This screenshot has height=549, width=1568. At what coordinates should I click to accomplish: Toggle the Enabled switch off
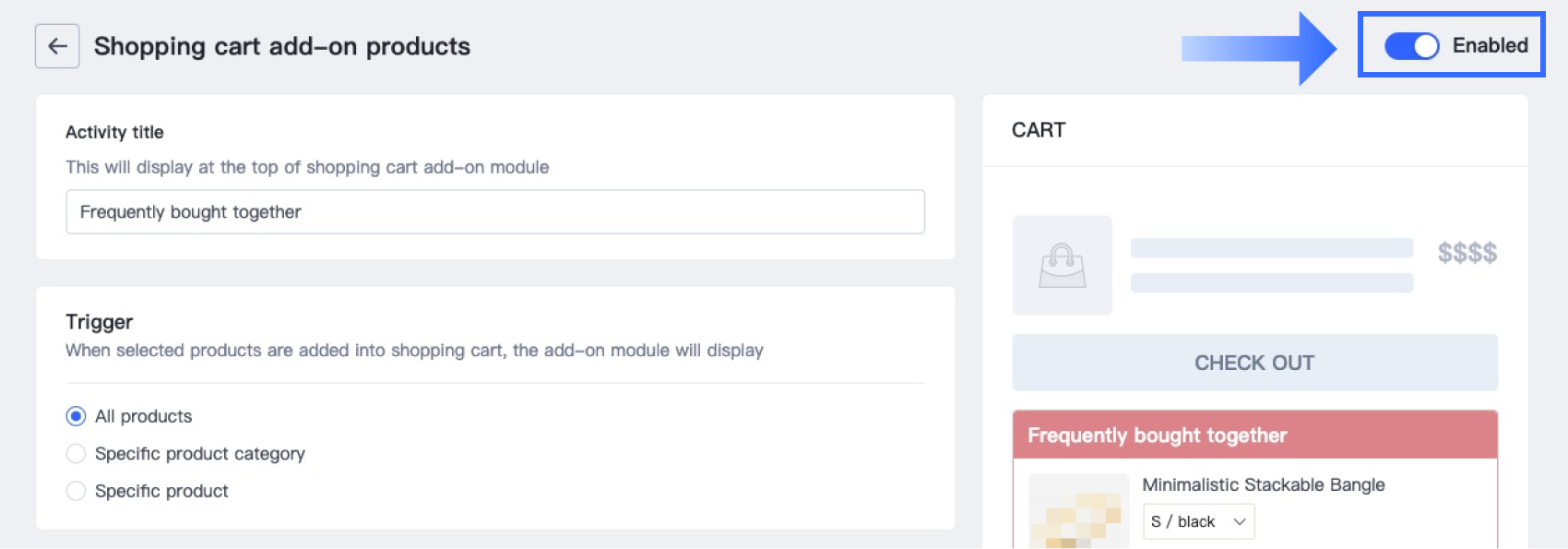click(x=1411, y=46)
